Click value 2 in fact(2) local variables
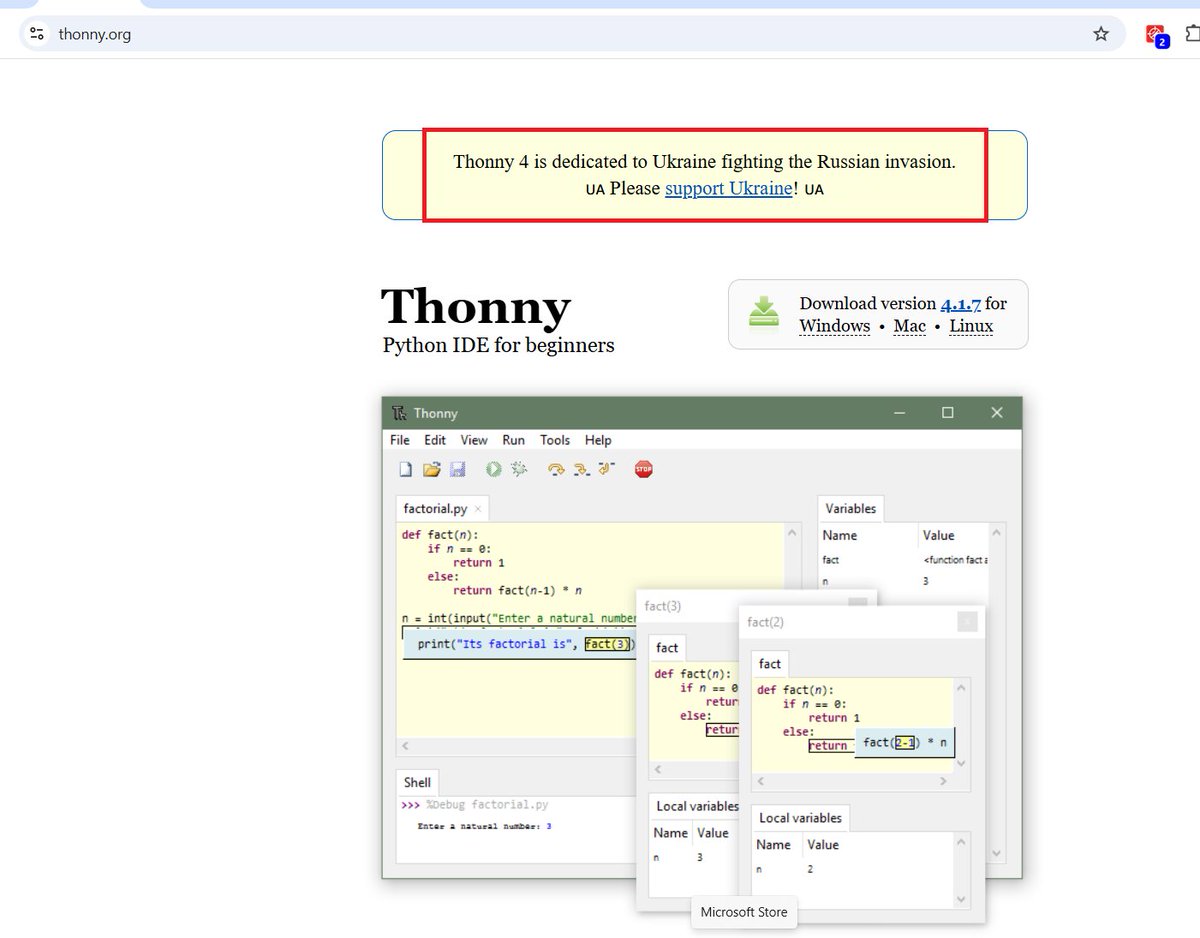This screenshot has width=1200, height=938. click(x=810, y=869)
